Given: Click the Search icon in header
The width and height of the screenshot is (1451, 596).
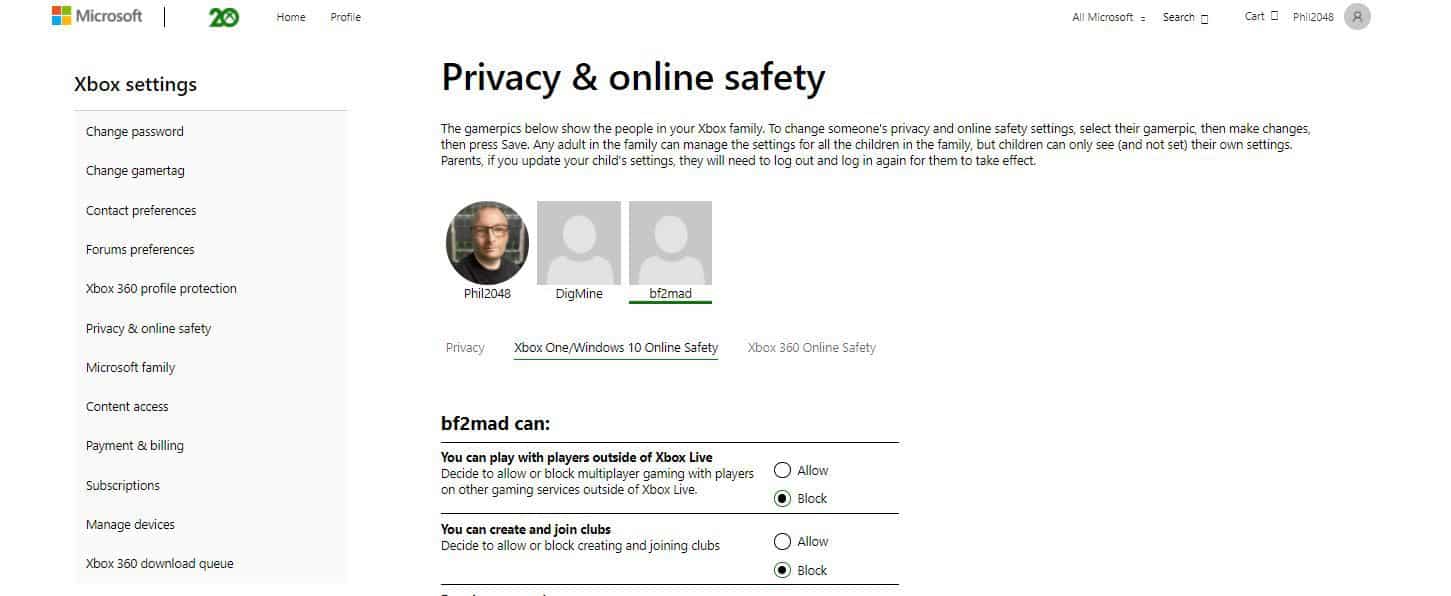Looking at the screenshot, I should [x=1204, y=18].
